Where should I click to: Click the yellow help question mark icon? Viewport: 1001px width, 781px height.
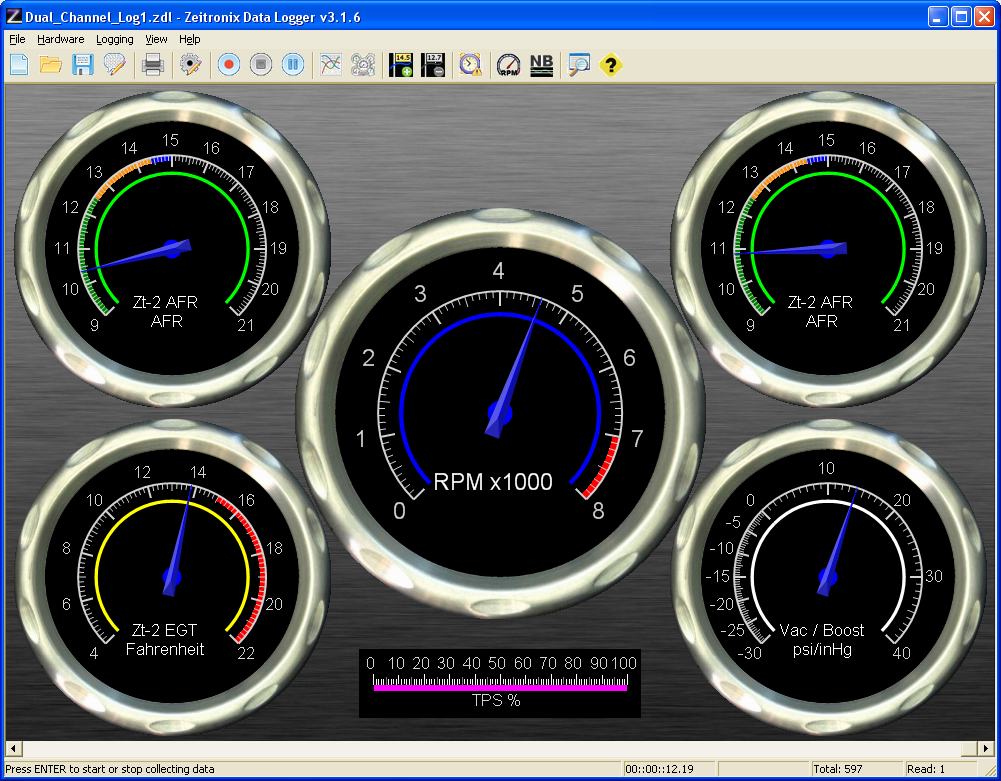tap(611, 65)
